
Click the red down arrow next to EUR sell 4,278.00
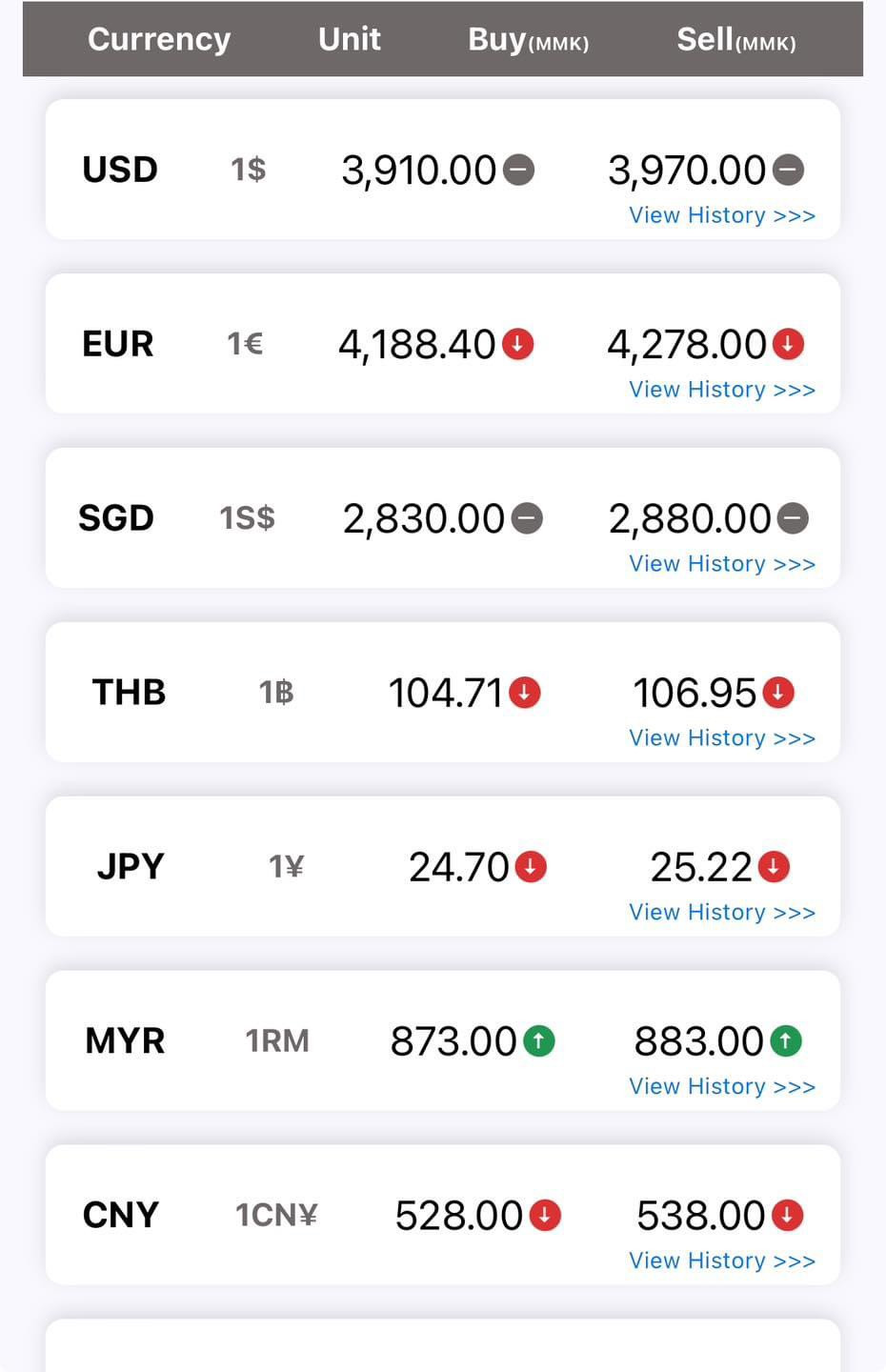[x=788, y=344]
